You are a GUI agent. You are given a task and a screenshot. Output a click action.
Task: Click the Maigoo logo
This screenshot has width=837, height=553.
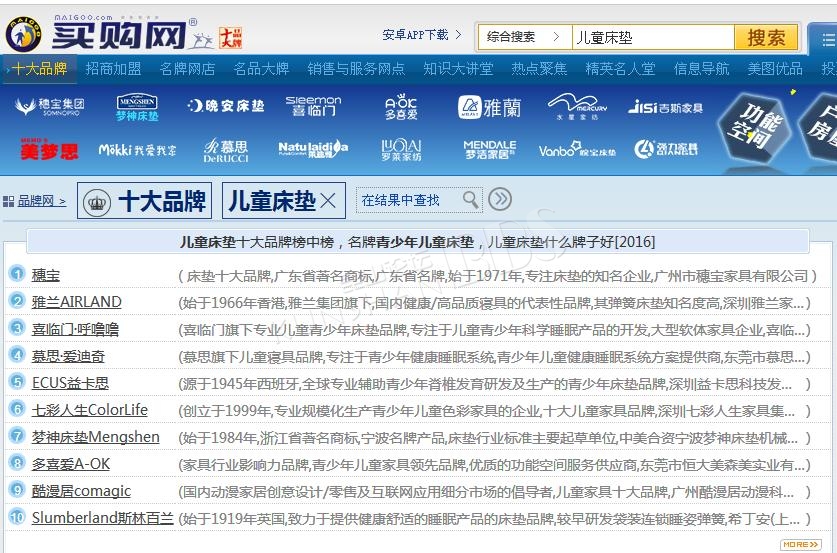coord(99,33)
